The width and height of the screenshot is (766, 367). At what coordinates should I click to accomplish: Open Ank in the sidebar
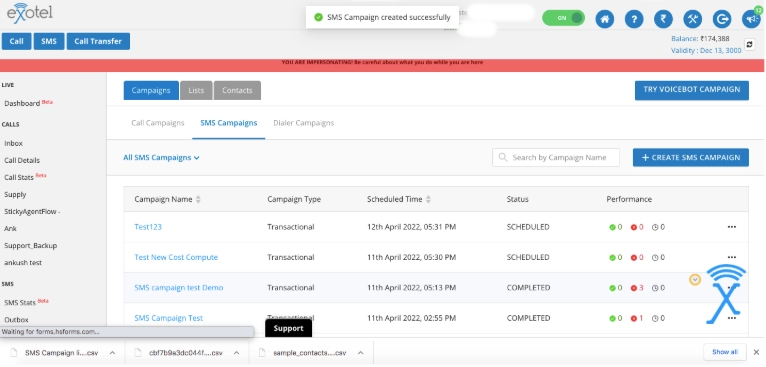click(10, 228)
